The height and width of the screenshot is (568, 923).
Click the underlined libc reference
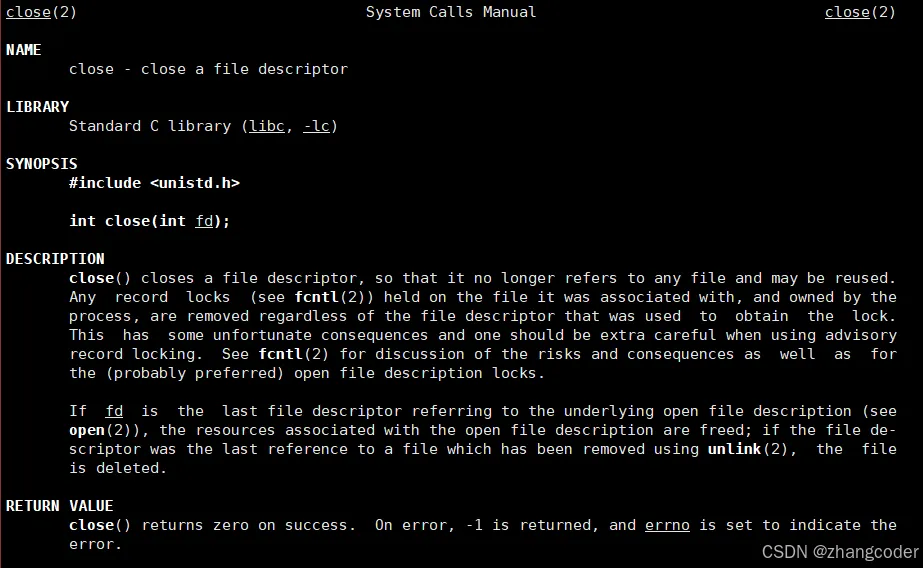[x=267, y=126]
